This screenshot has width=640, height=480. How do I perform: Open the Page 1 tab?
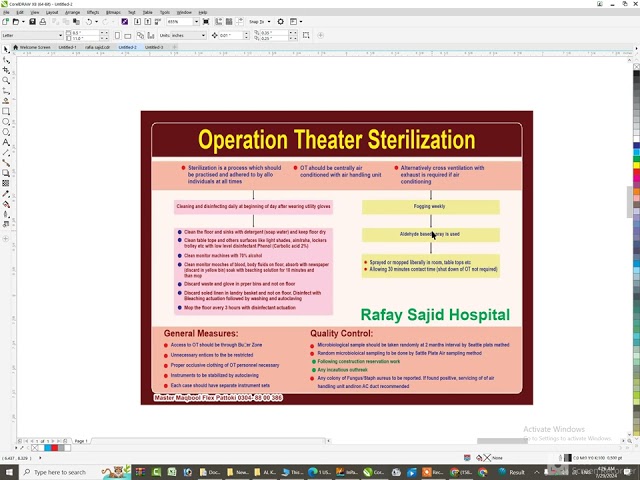(x=81, y=441)
